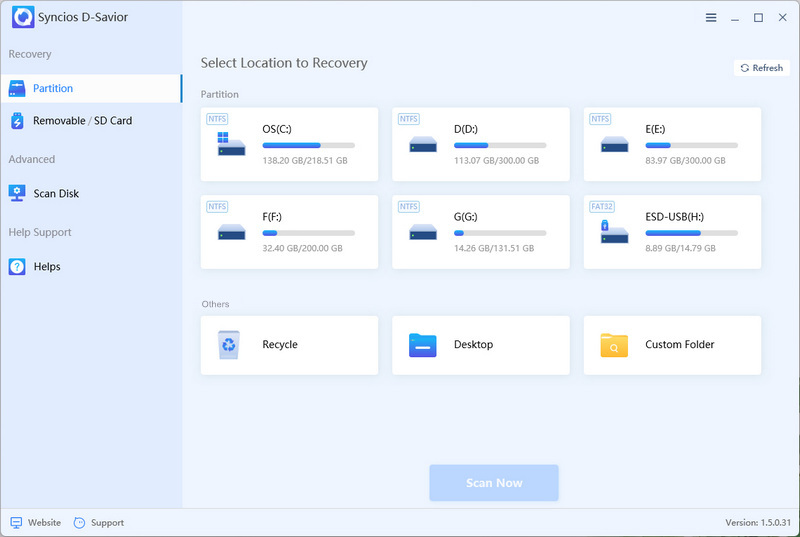800x537 pixels.
Task: Click the Recycle bin icon
Action: (230, 345)
